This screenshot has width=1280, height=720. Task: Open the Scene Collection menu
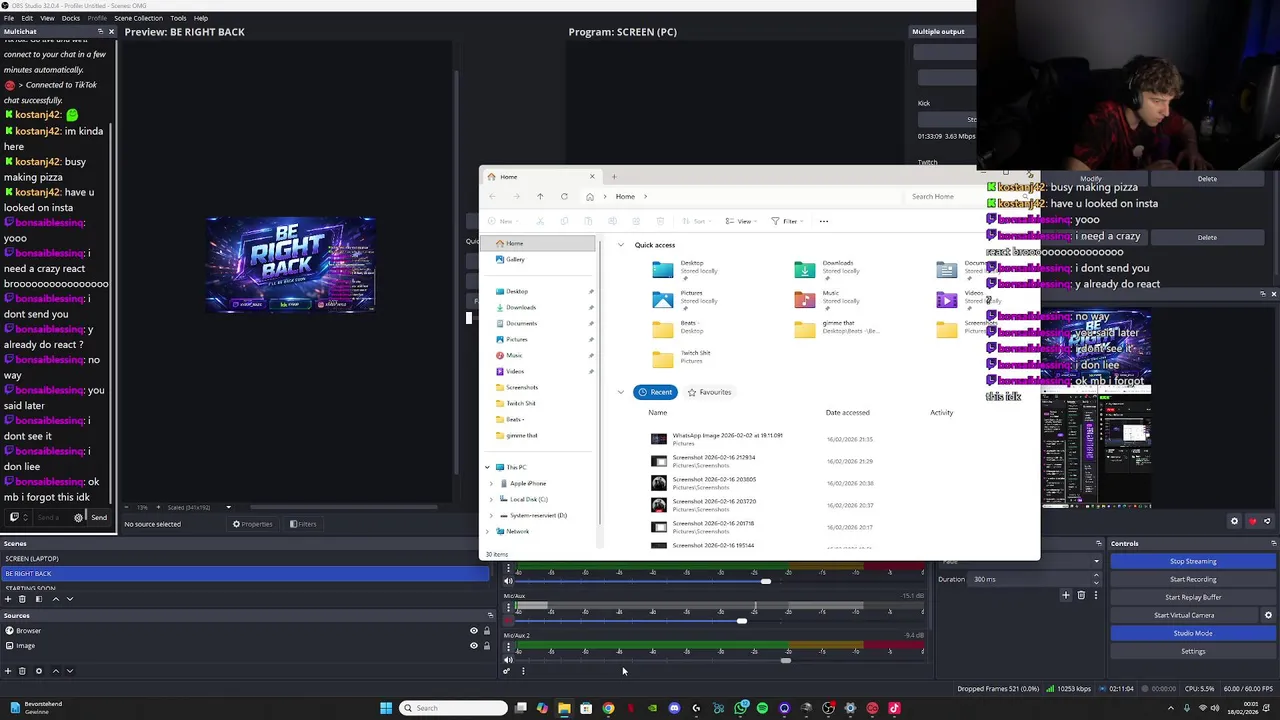pyautogui.click(x=138, y=18)
